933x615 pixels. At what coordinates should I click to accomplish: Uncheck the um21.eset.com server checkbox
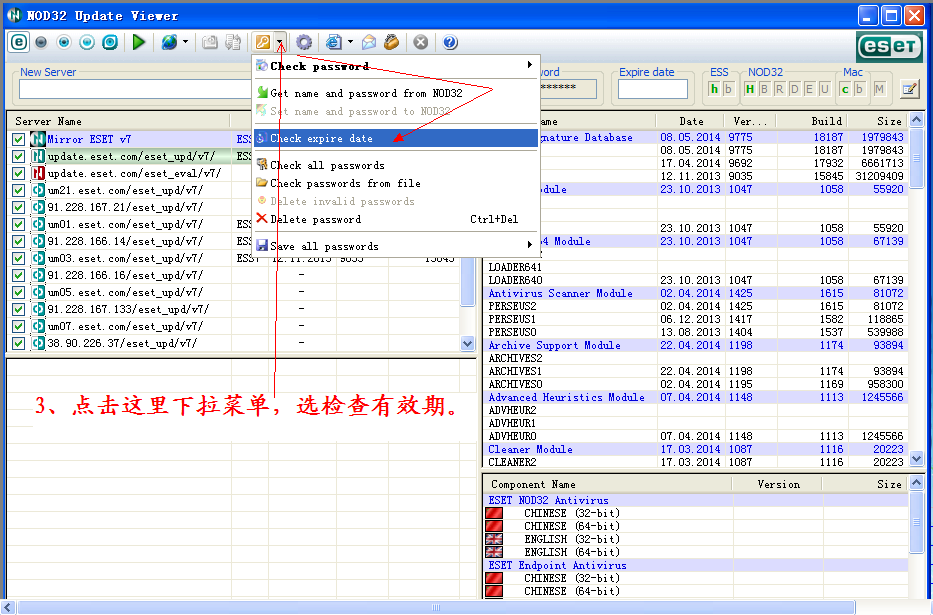point(18,190)
